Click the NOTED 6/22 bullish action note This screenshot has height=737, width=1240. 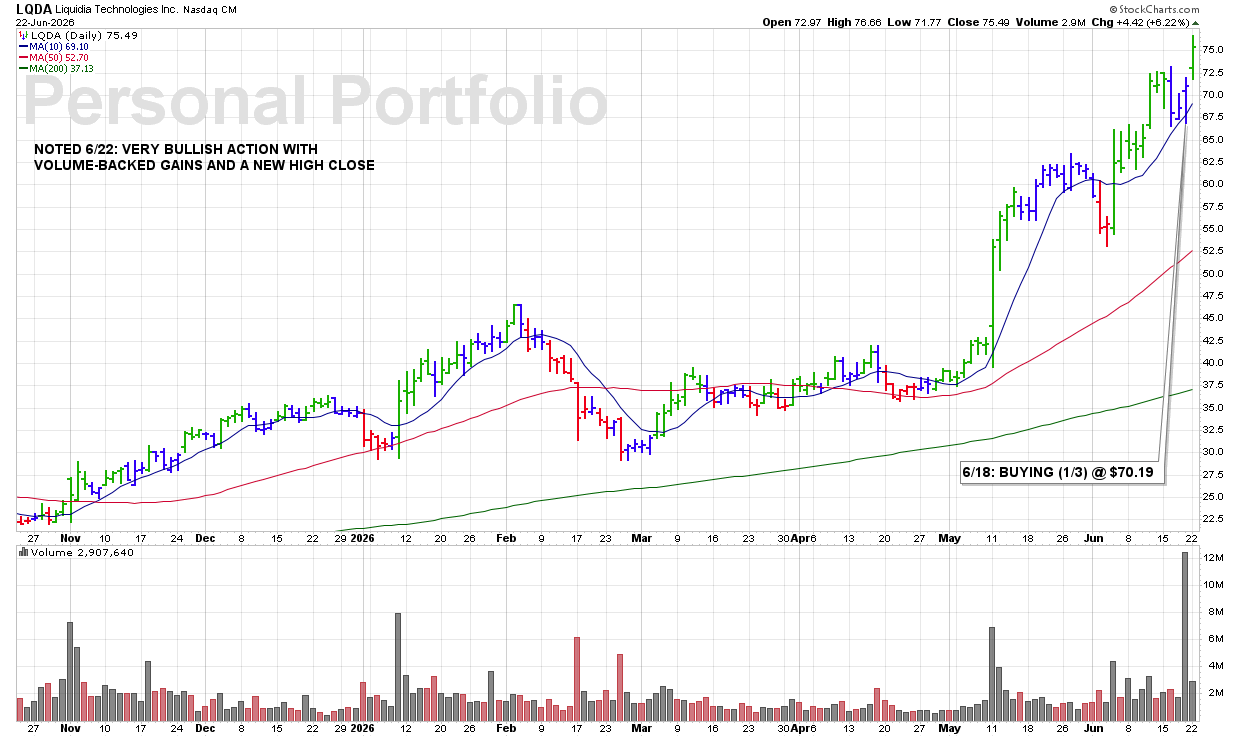204,156
